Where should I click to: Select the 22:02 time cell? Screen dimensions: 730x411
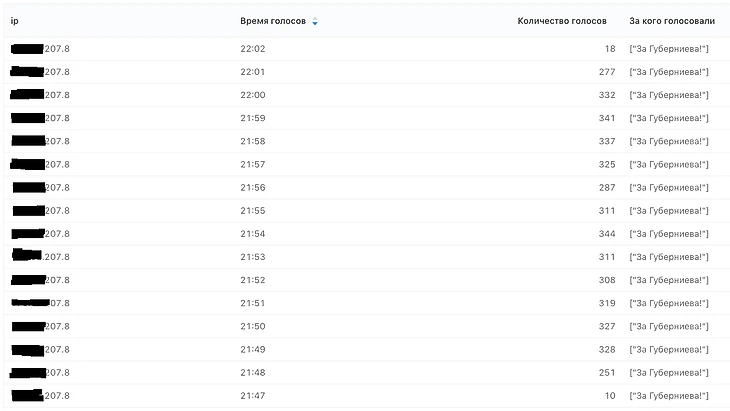click(253, 49)
